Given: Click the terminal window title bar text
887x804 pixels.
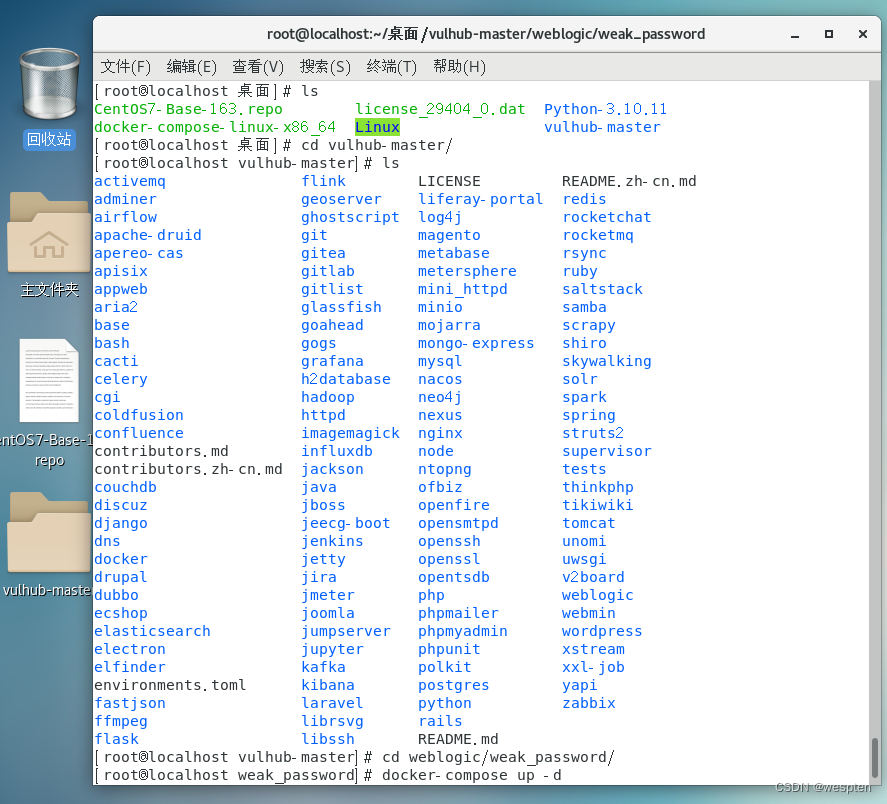Looking at the screenshot, I should coord(485,34).
